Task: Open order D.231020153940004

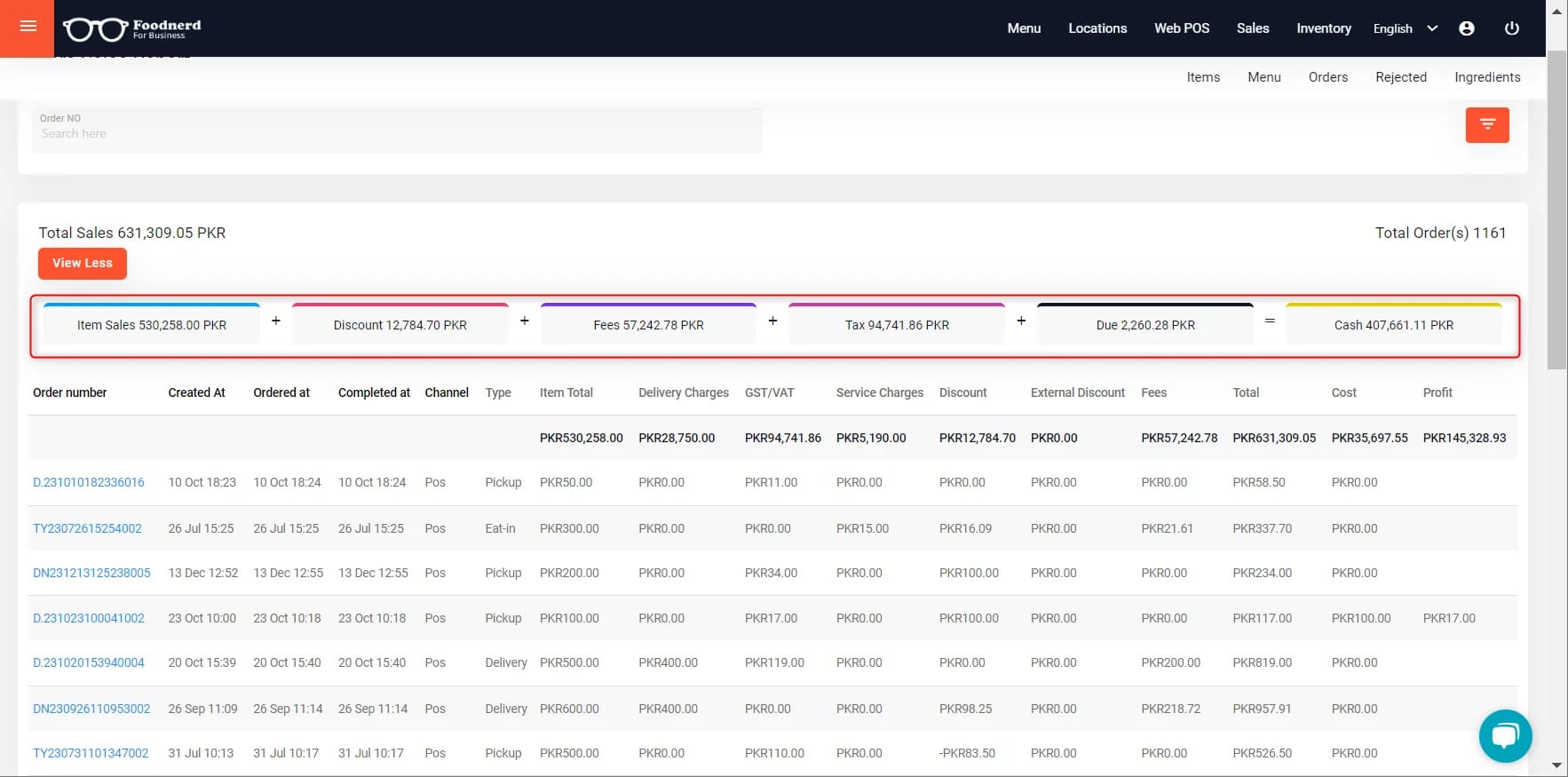Action: [x=89, y=663]
